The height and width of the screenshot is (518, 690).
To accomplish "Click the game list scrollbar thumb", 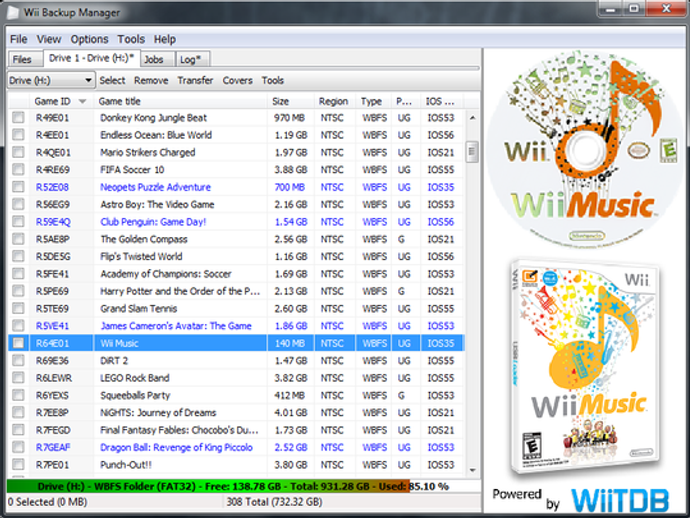I will tap(472, 152).
